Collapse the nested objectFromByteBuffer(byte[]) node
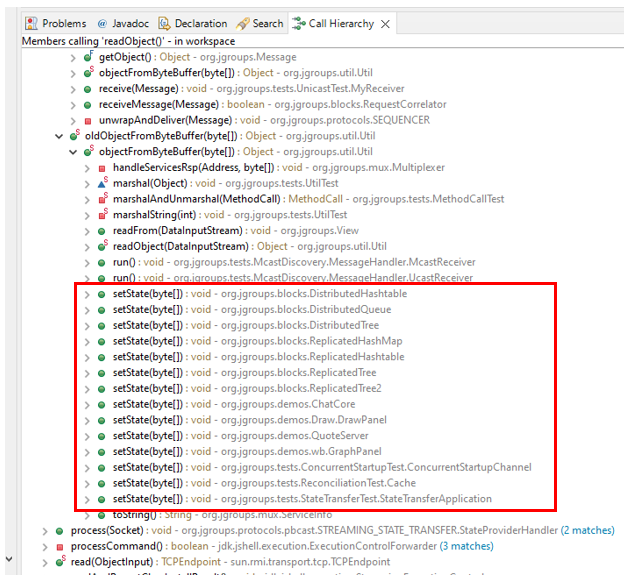 click(73, 152)
